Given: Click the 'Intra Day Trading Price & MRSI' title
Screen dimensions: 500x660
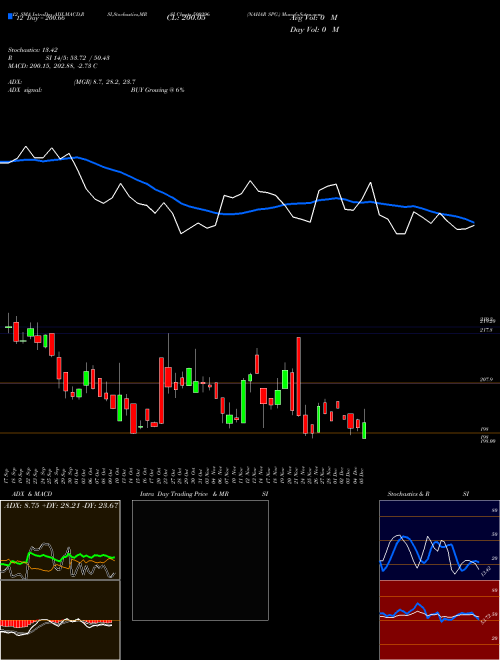Looking at the screenshot, I should click(204, 494).
